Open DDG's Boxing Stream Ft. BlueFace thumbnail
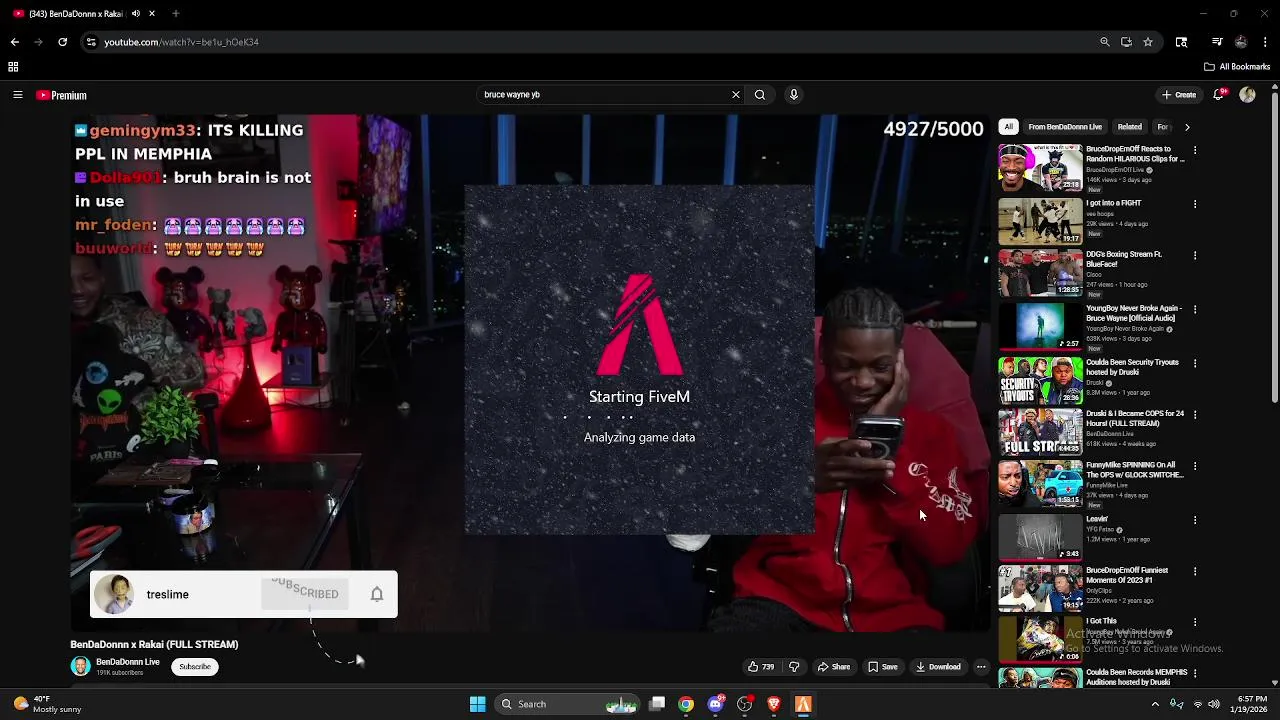 (x=1040, y=273)
